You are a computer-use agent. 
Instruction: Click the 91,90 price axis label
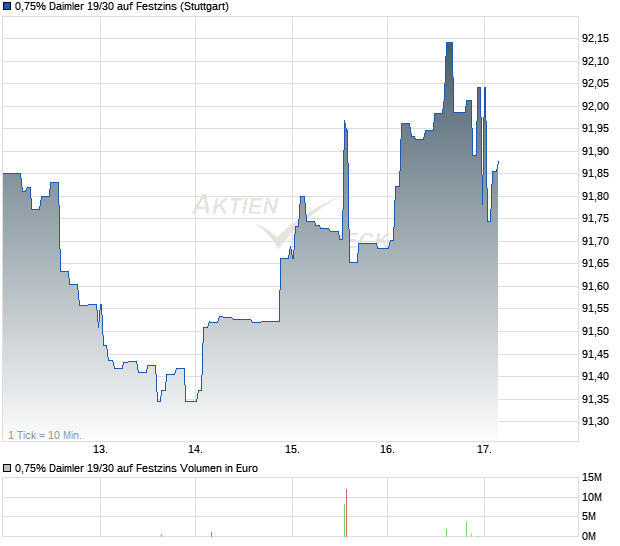[x=595, y=151]
